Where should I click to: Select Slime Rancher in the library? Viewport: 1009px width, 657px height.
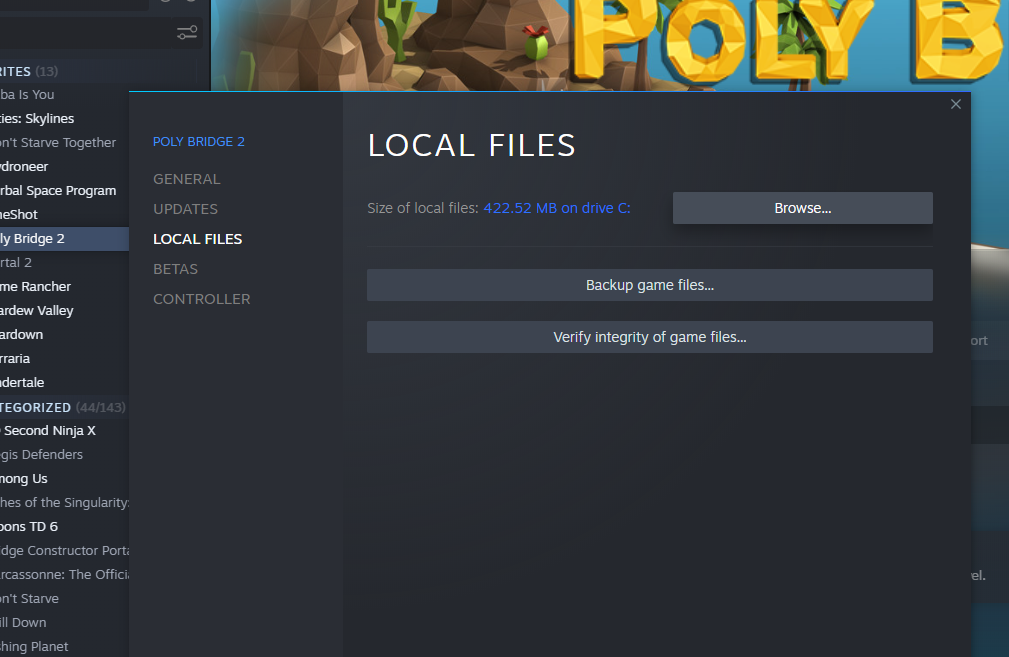(x=64, y=286)
